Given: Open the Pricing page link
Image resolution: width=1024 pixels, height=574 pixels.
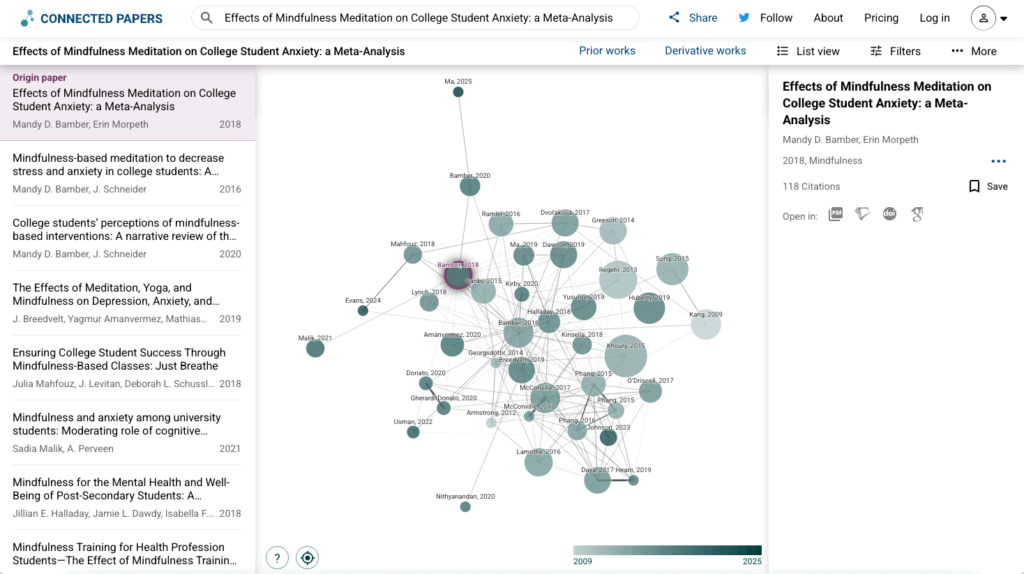Looking at the screenshot, I should click(x=881, y=18).
